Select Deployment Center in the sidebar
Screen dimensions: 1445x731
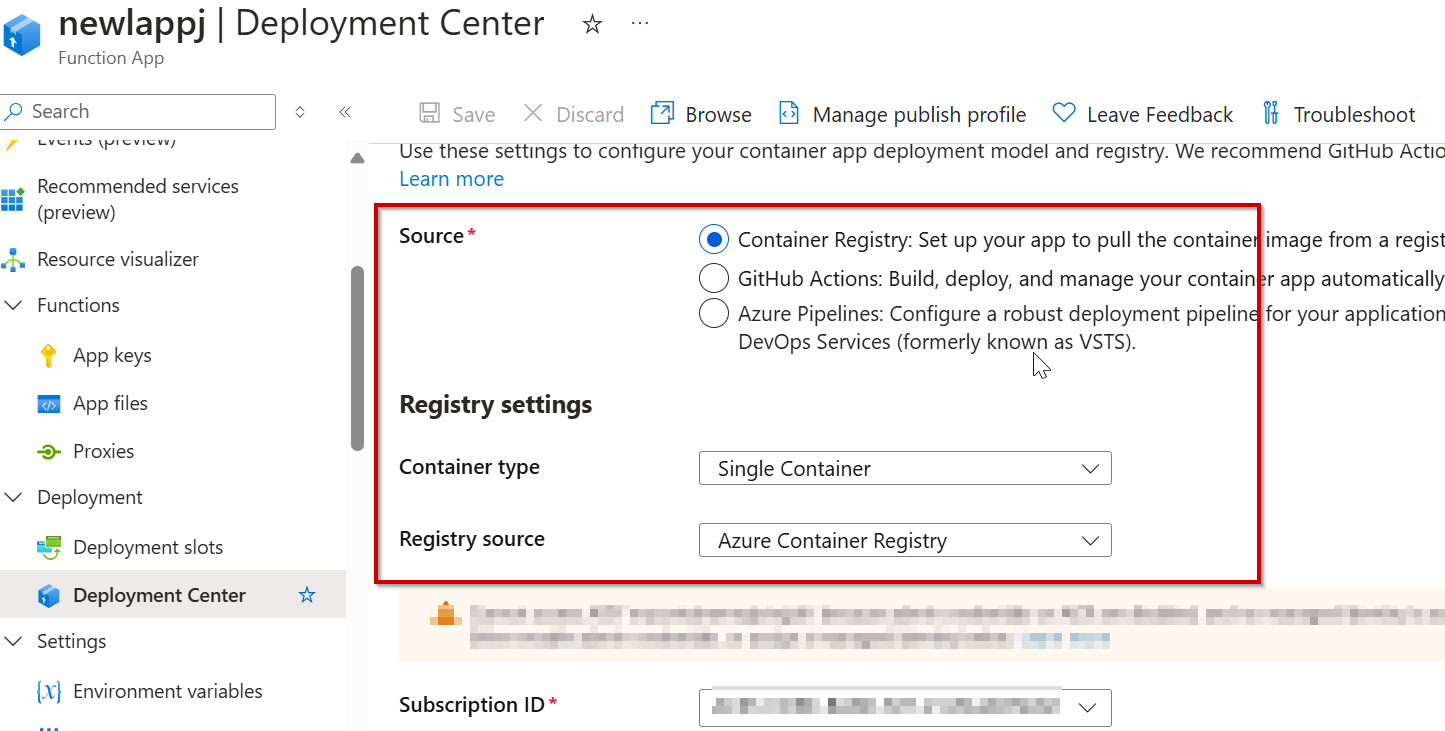pyautogui.click(x=159, y=595)
